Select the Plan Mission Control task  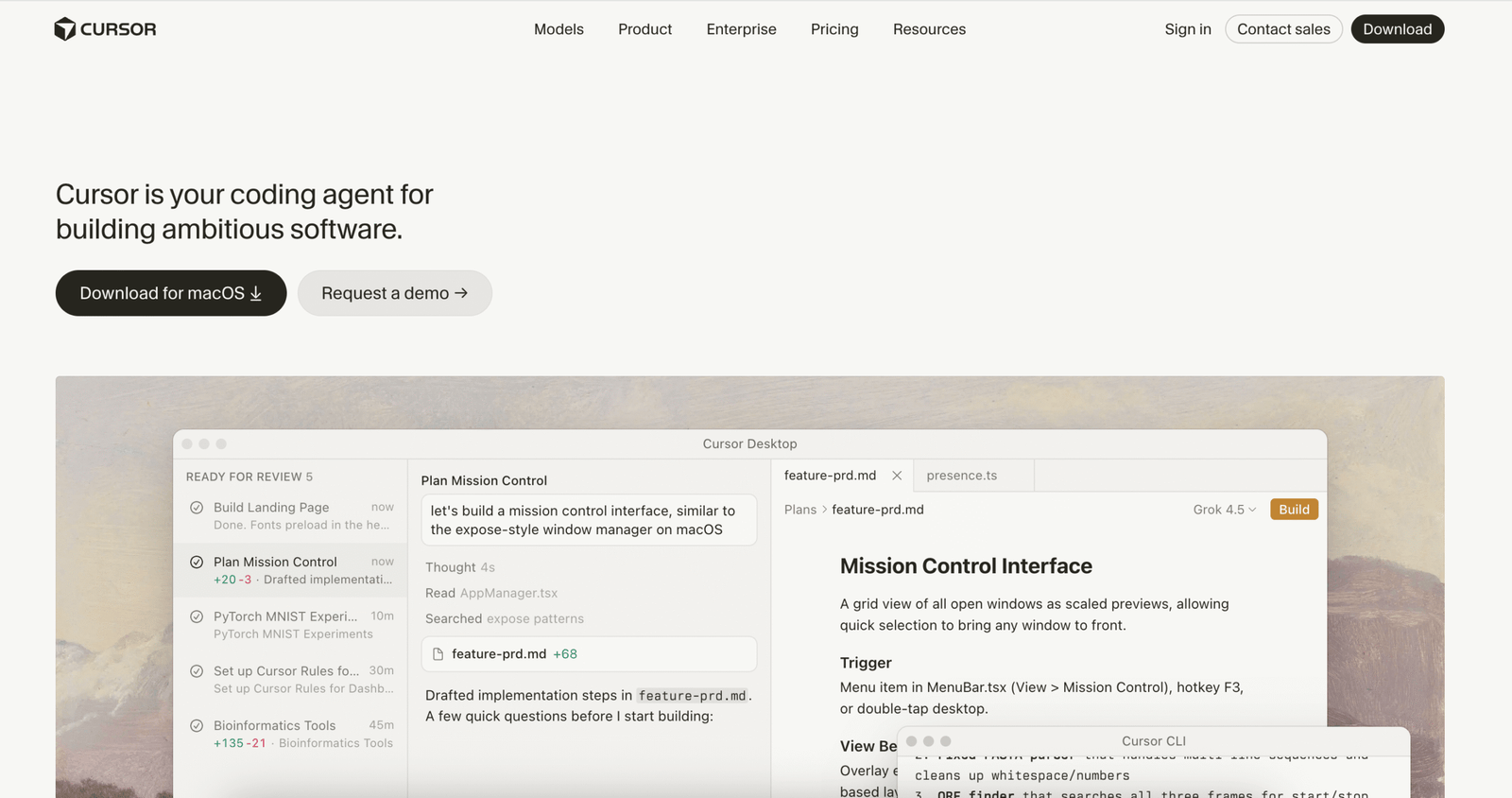click(x=290, y=570)
